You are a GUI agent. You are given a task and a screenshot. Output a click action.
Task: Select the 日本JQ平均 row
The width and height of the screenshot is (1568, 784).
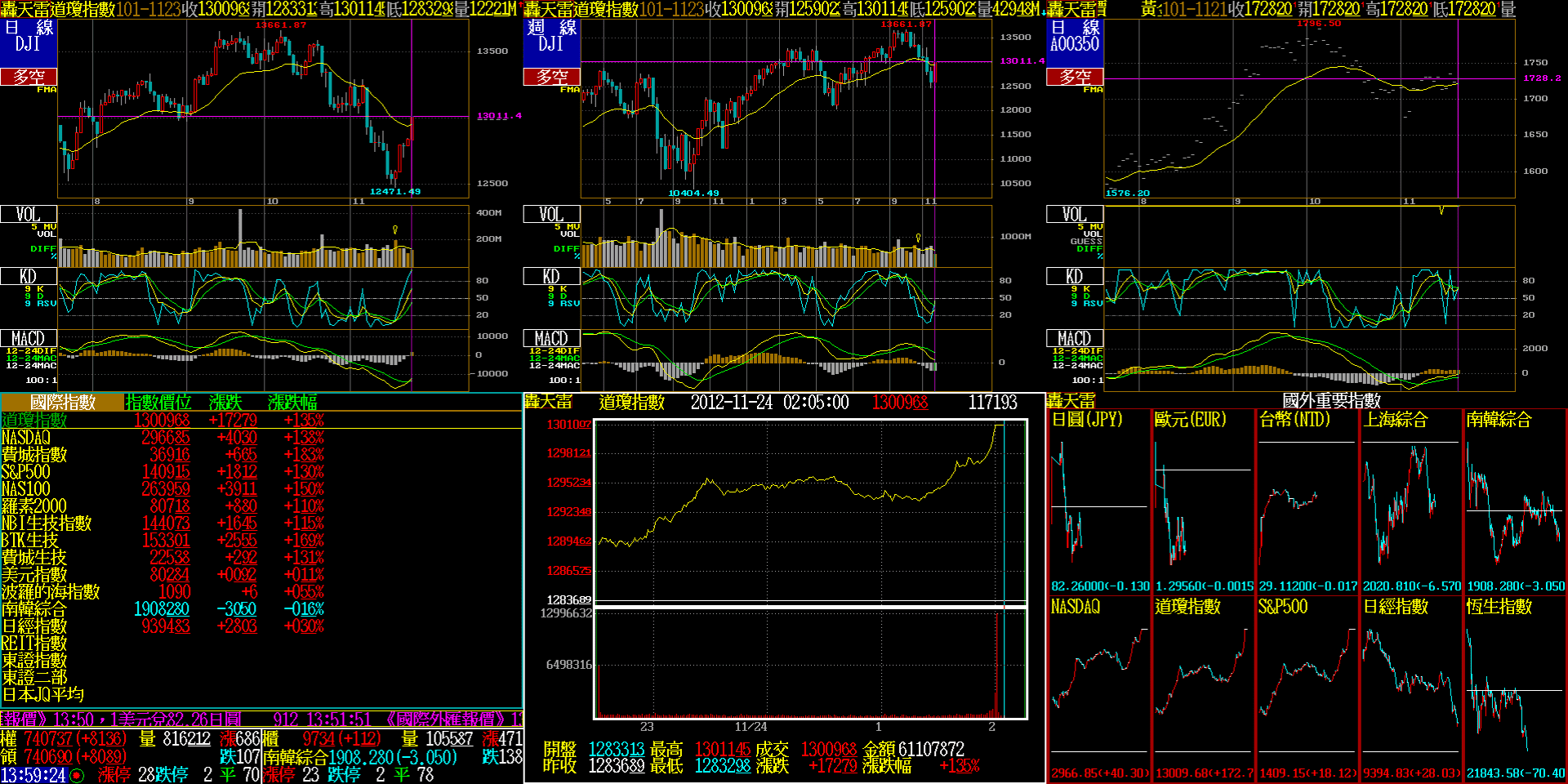click(261, 694)
